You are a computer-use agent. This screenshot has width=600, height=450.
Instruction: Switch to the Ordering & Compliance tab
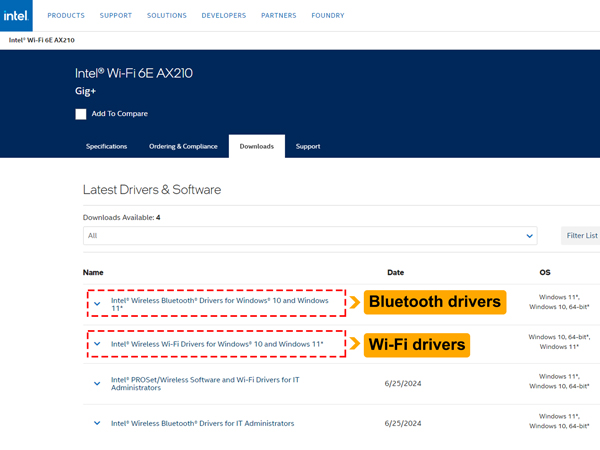click(x=183, y=146)
